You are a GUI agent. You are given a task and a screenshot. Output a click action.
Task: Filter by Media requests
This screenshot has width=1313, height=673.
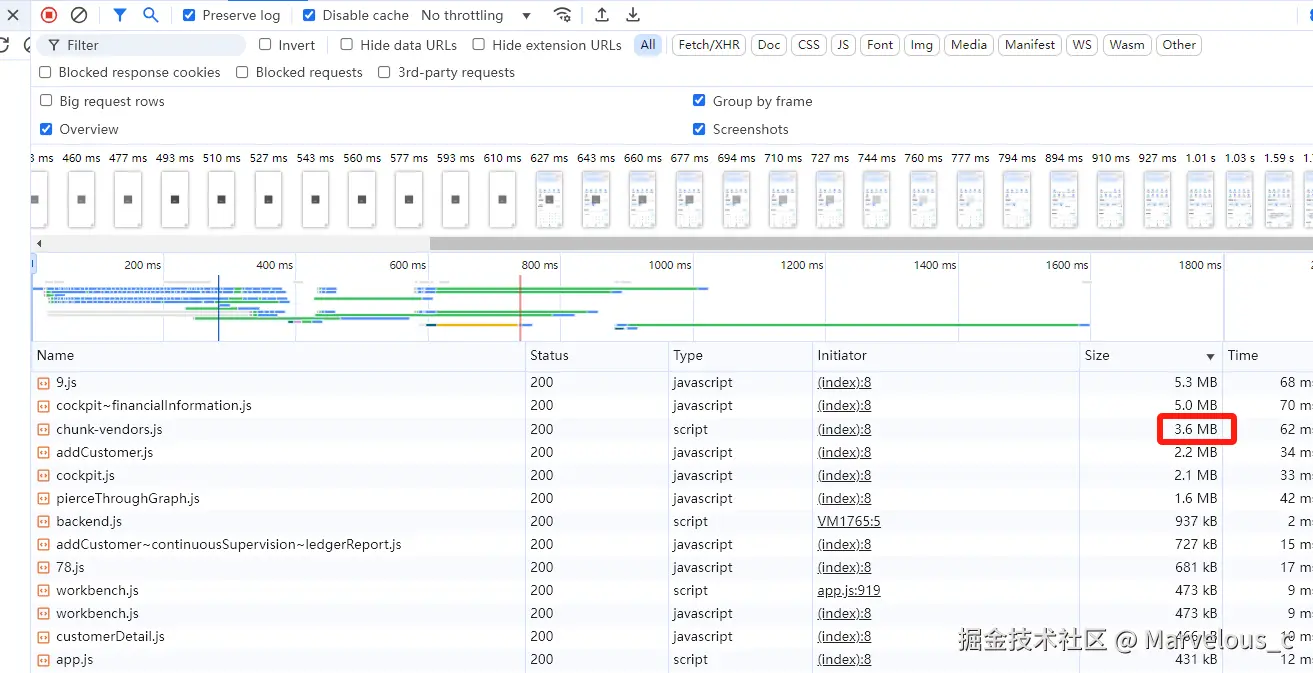(x=968, y=45)
